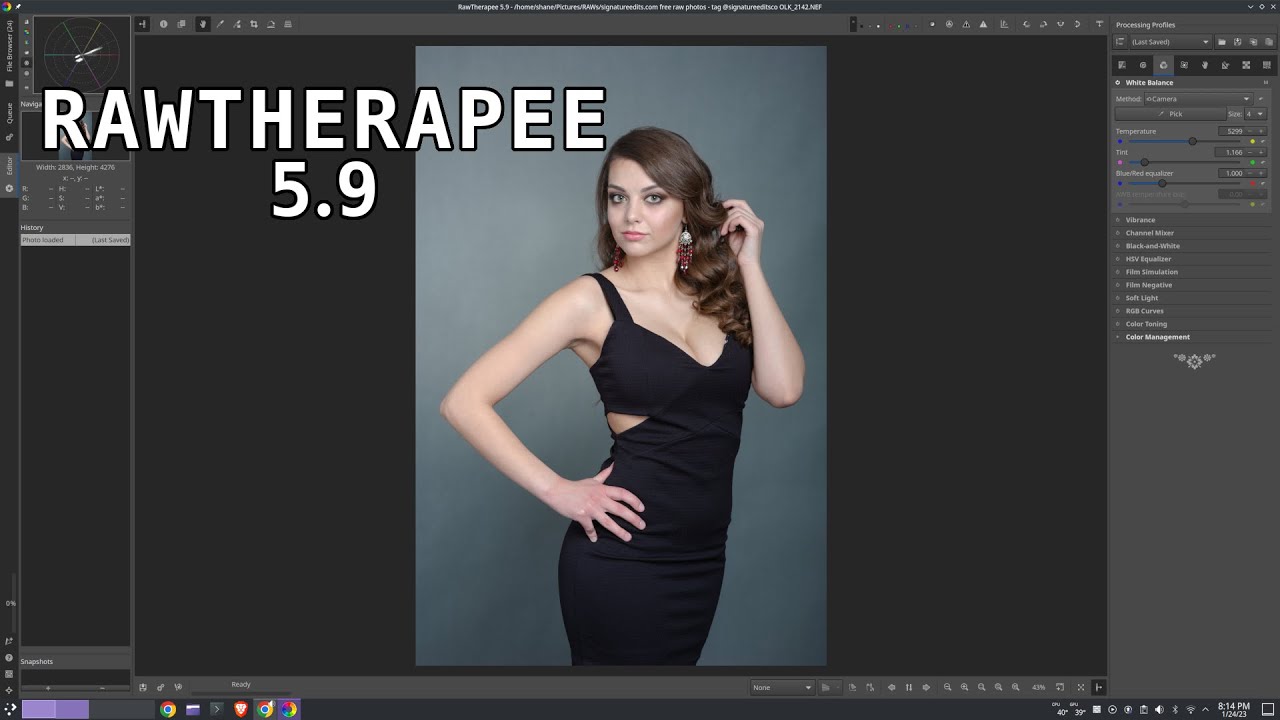Load processing profile from file icon
The height and width of the screenshot is (720, 1280).
click(1222, 42)
